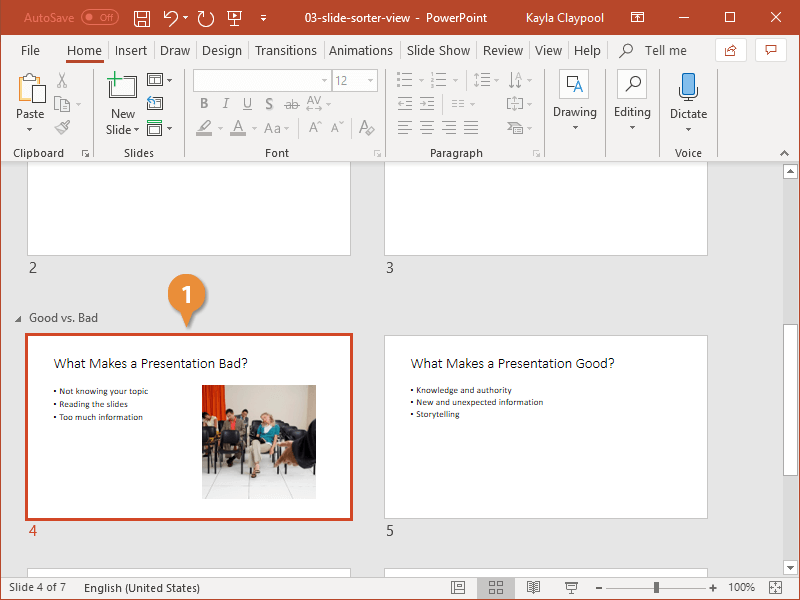Click the zoom slider handle
The width and height of the screenshot is (800, 600).
(656, 587)
